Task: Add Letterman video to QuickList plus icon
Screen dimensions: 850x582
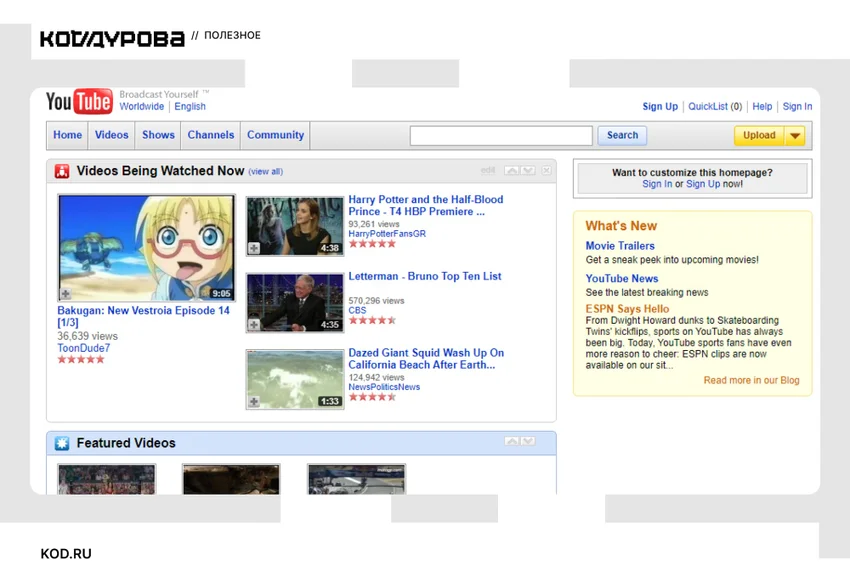Action: click(254, 325)
